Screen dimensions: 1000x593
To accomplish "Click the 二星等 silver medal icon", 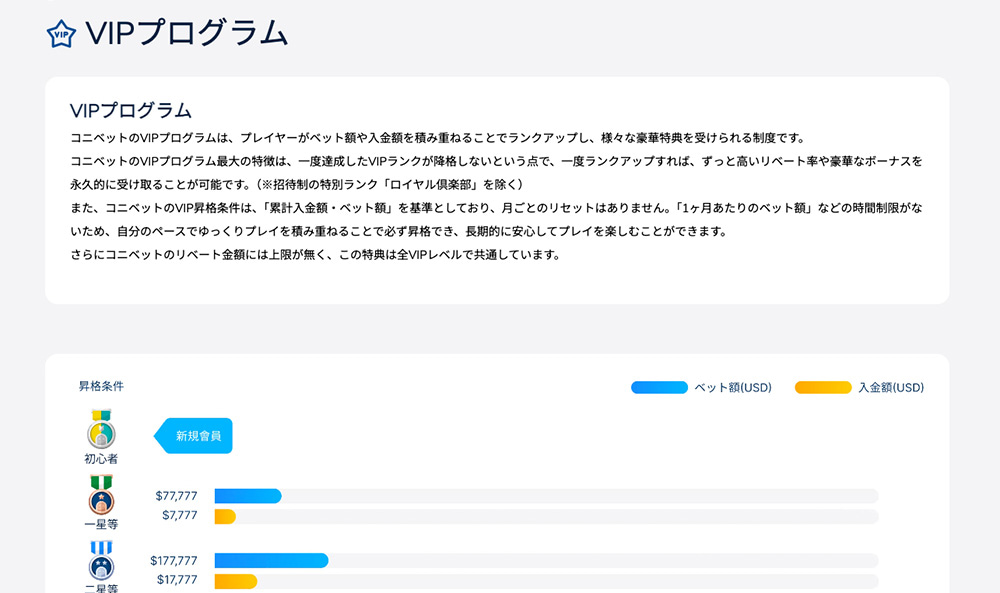I will (x=101, y=560).
